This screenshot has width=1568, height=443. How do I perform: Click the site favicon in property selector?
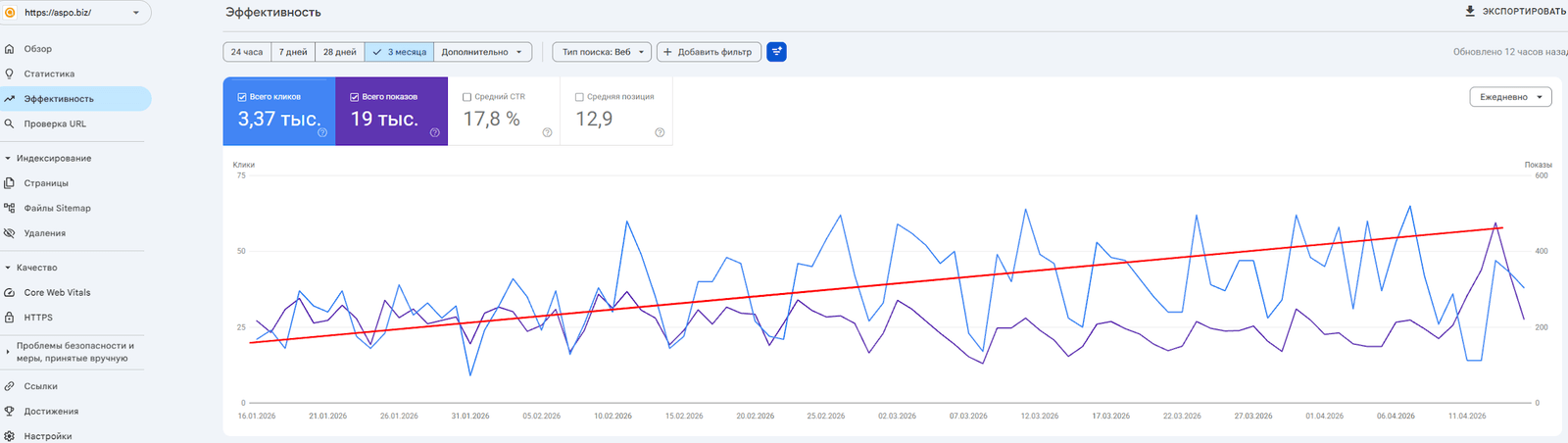coord(10,13)
